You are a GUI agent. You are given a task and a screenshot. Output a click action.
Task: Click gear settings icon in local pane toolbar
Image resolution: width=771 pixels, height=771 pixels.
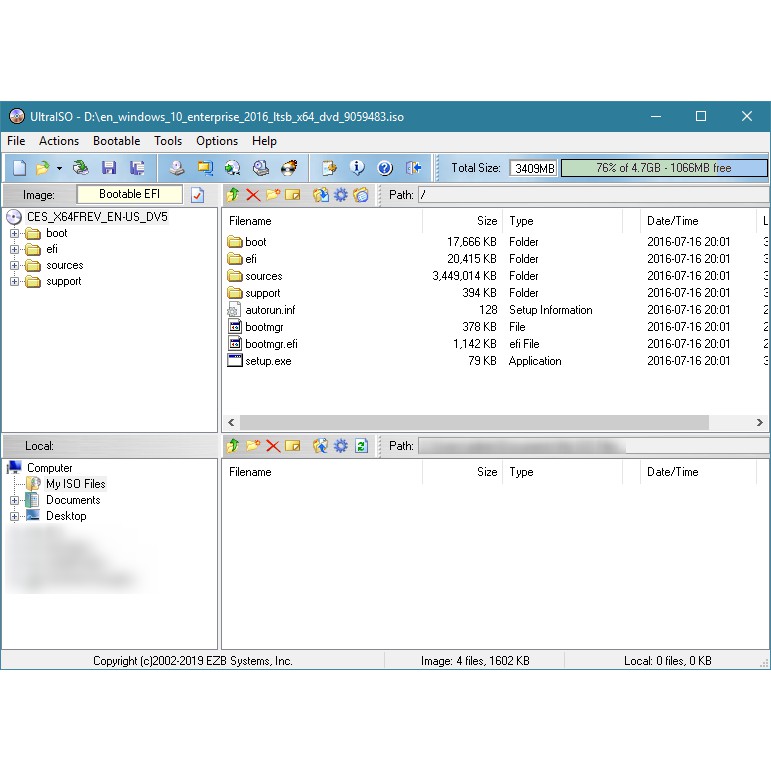(x=341, y=446)
